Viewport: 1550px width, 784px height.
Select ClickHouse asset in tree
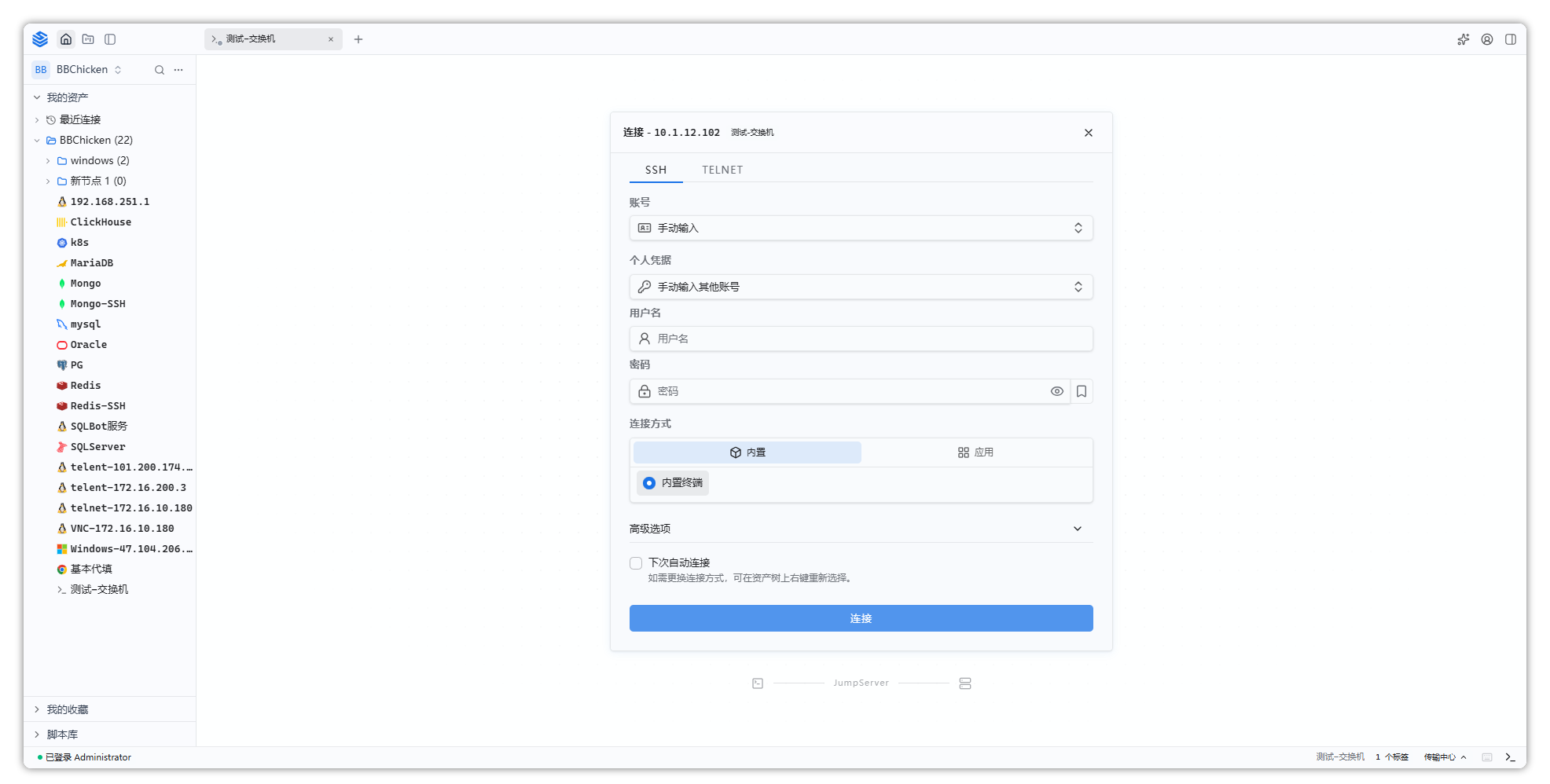tap(101, 222)
